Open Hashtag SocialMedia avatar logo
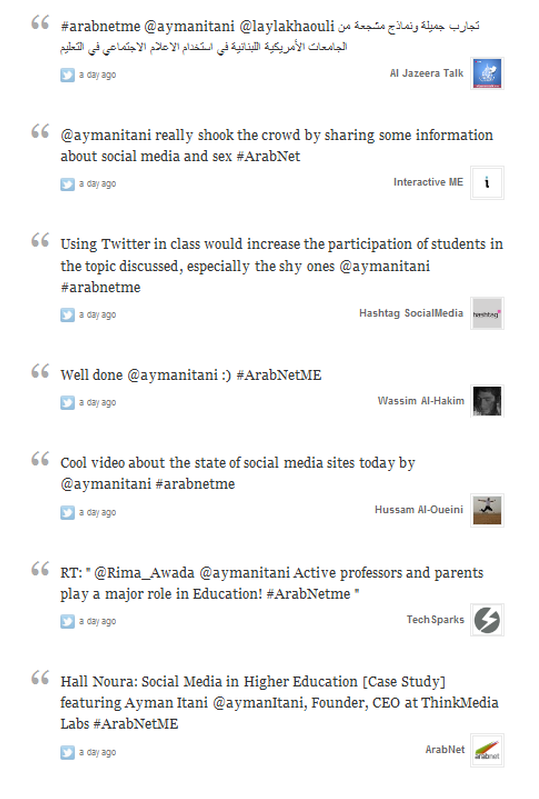This screenshot has width=539, height=799. (x=487, y=313)
